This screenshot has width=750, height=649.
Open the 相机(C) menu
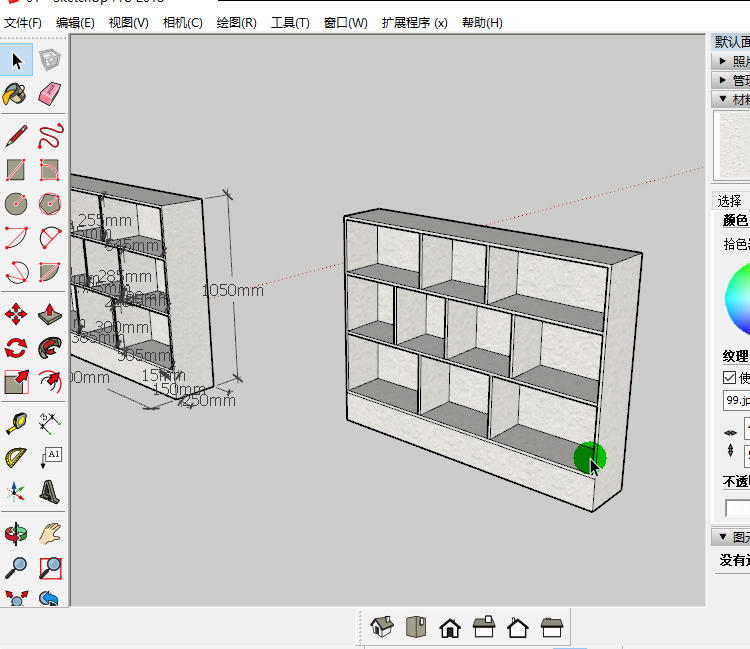tap(183, 22)
